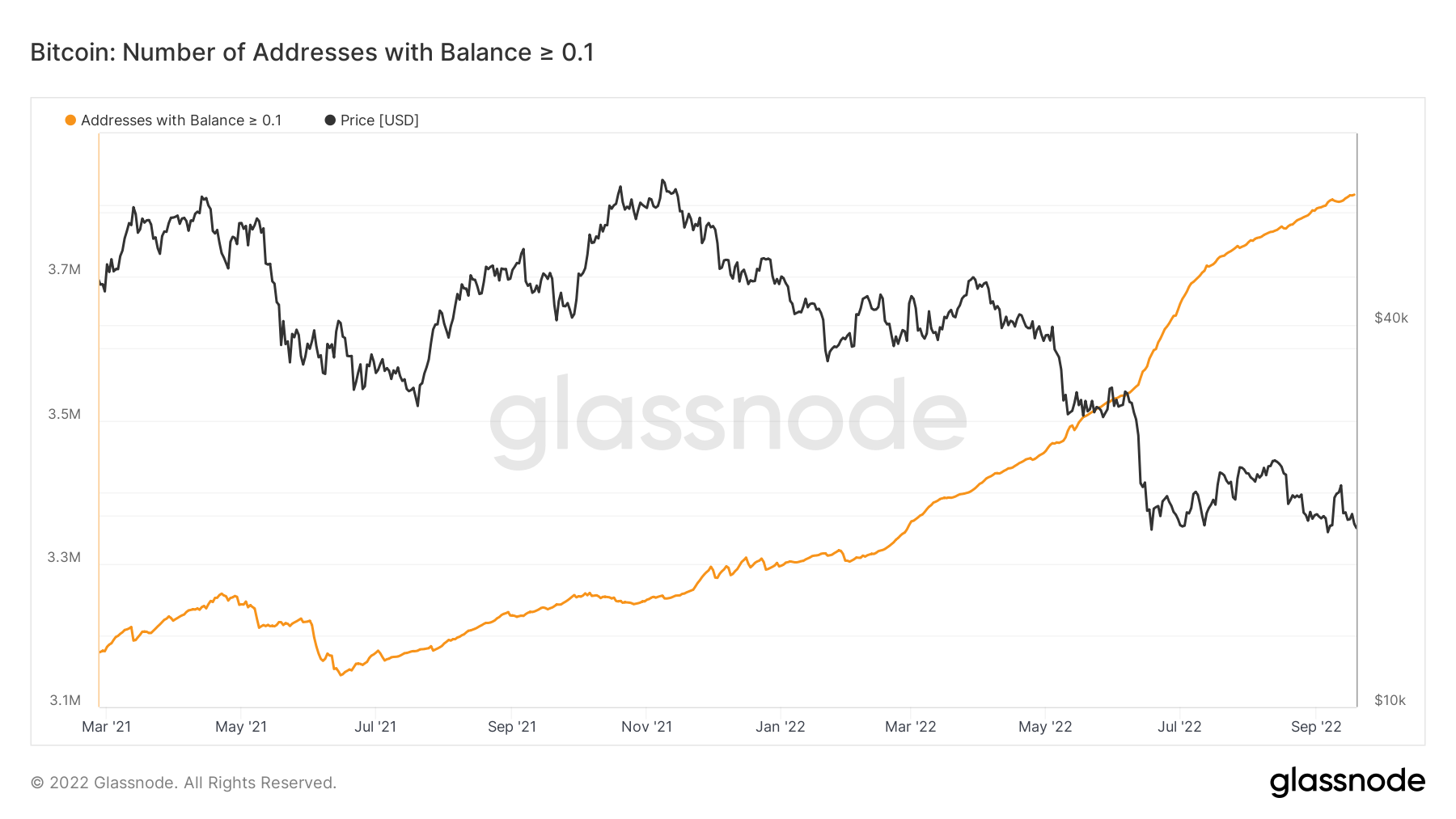This screenshot has width=1456, height=819.
Task: Select the Jan '22 x-axis label
Action: click(x=780, y=727)
